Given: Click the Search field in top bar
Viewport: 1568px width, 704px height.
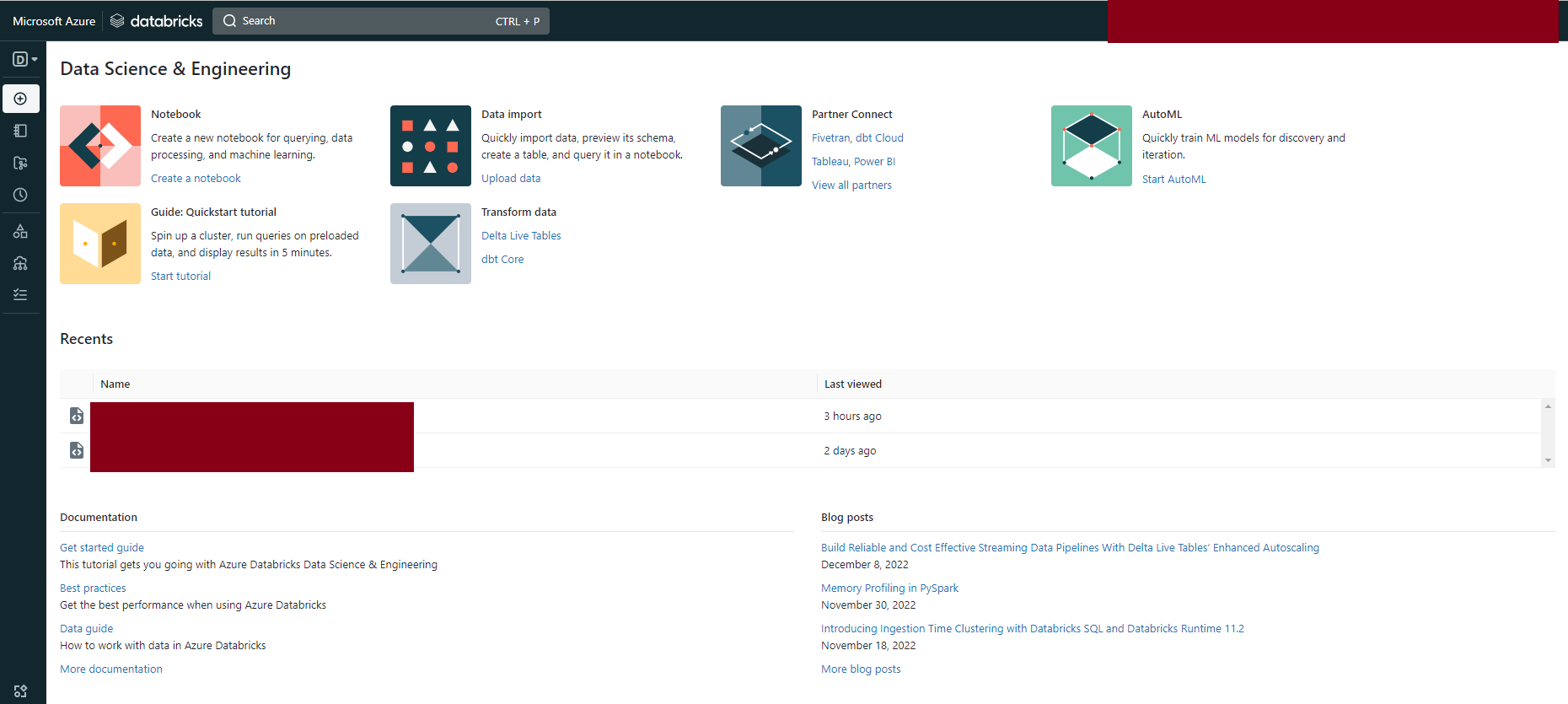Looking at the screenshot, I should tap(381, 21).
